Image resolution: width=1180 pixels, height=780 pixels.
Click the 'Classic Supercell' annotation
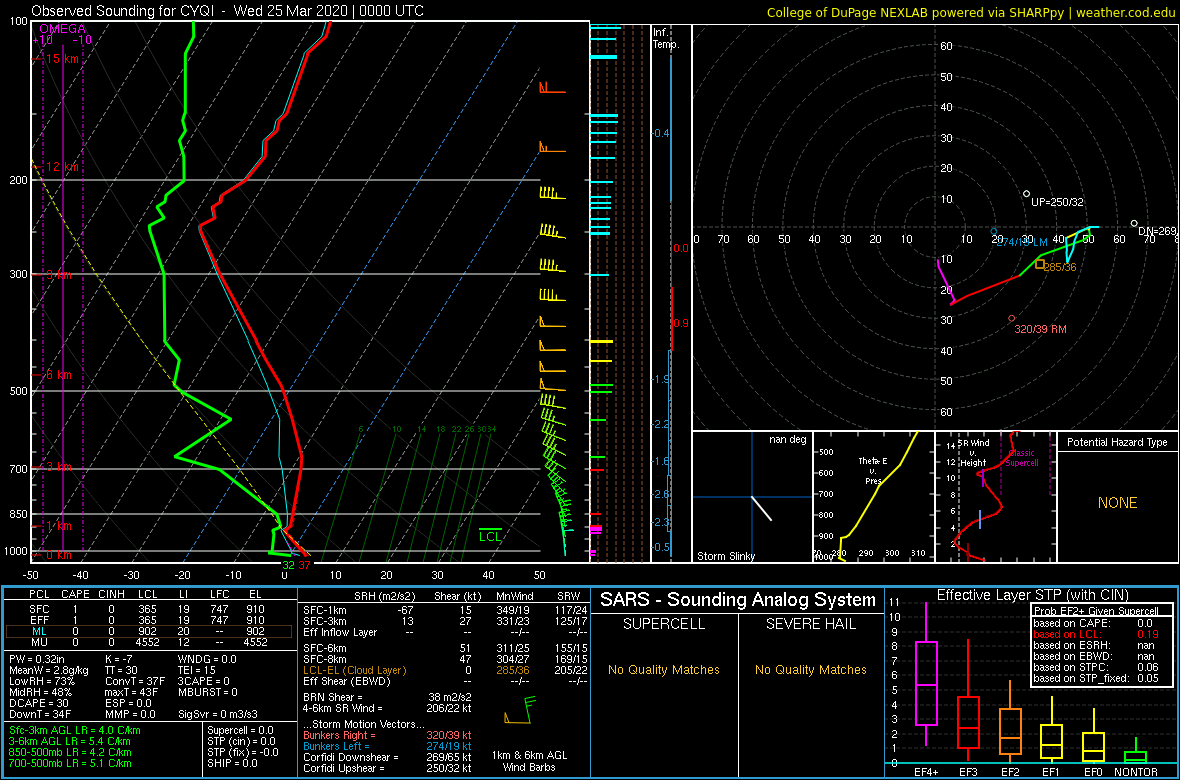point(1022,458)
